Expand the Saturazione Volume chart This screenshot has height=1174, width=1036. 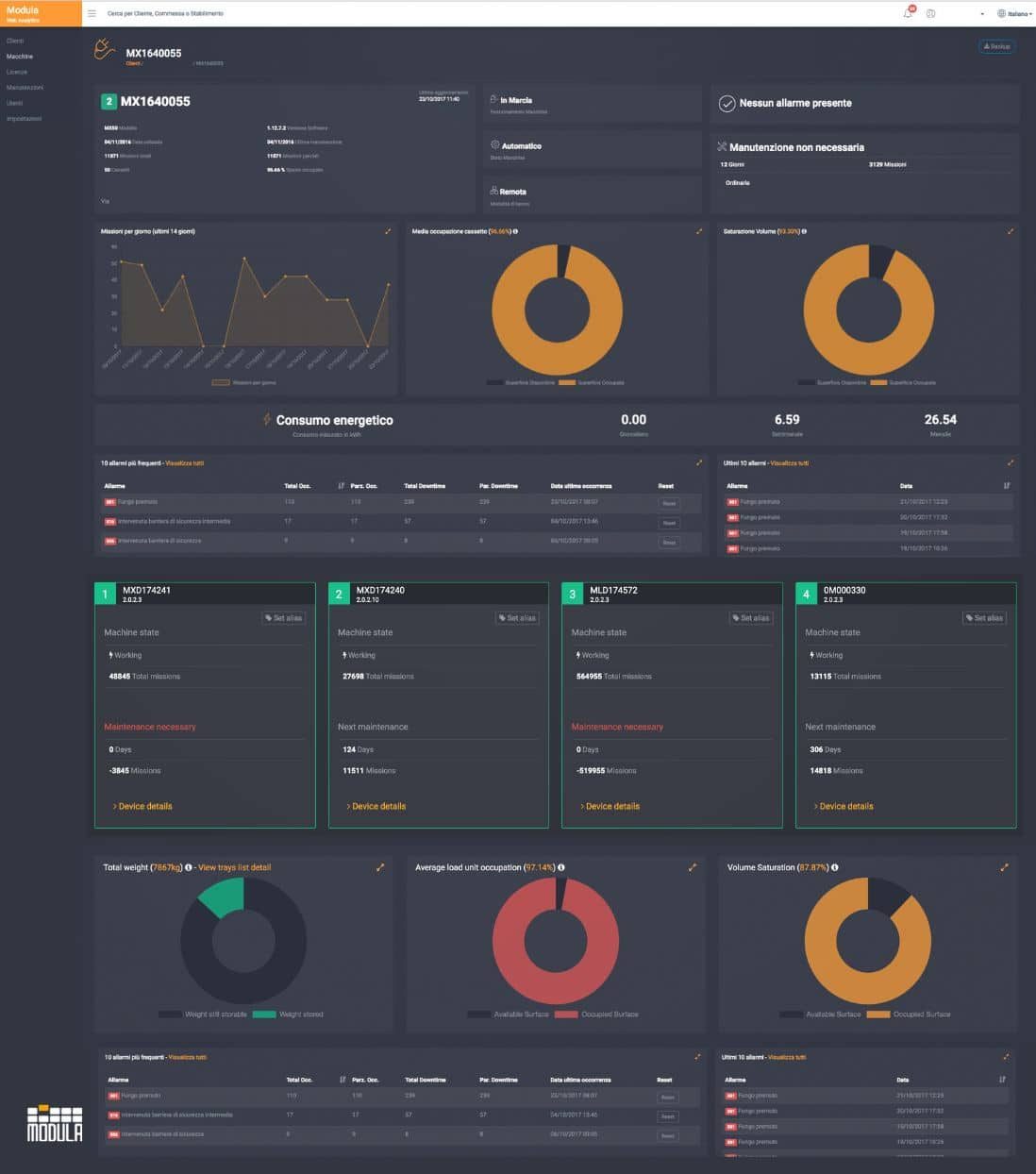pyautogui.click(x=1011, y=231)
